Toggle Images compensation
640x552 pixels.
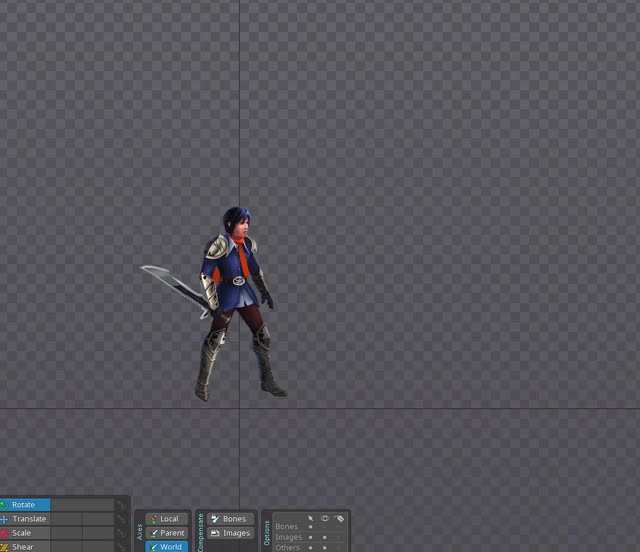point(230,533)
